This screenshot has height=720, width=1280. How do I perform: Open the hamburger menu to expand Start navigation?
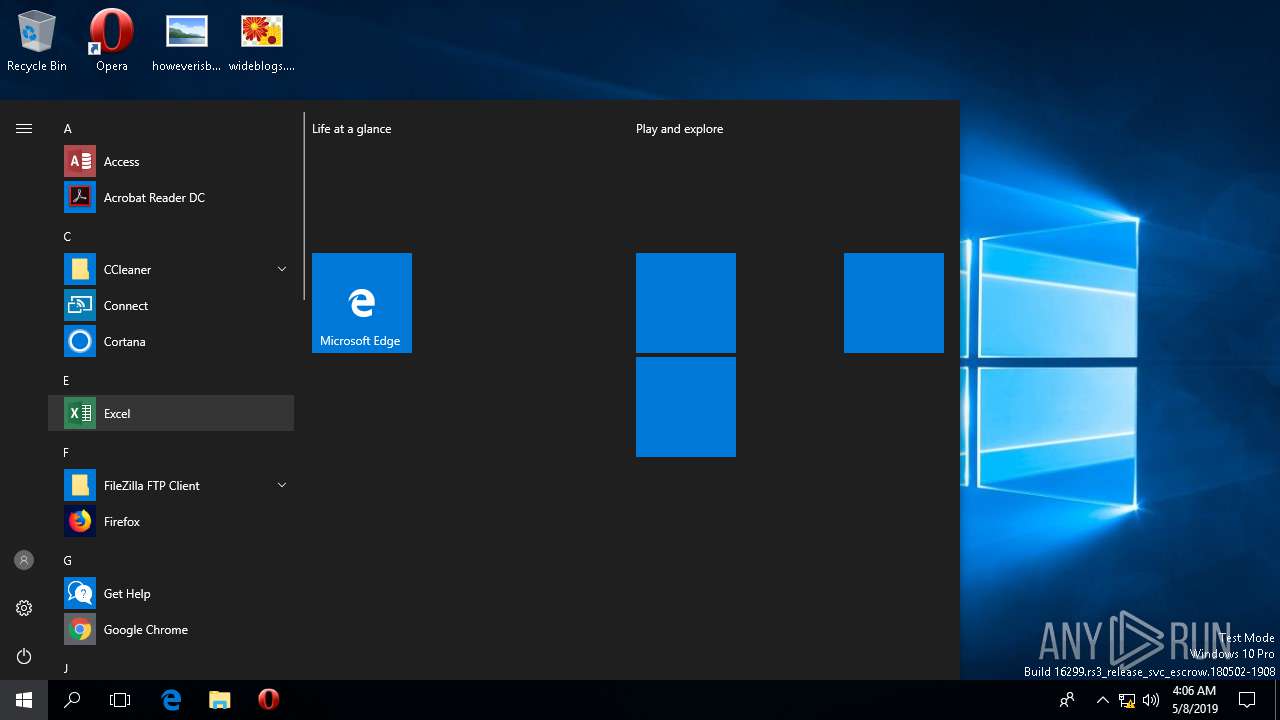(24, 128)
